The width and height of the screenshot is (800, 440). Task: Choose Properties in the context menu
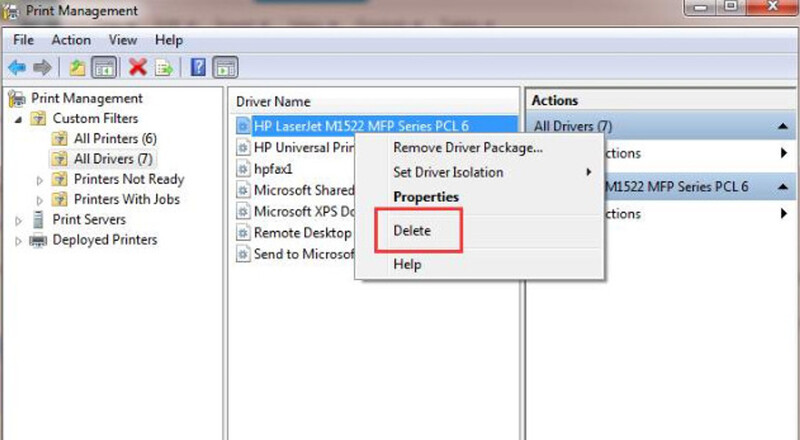[x=480, y=197]
